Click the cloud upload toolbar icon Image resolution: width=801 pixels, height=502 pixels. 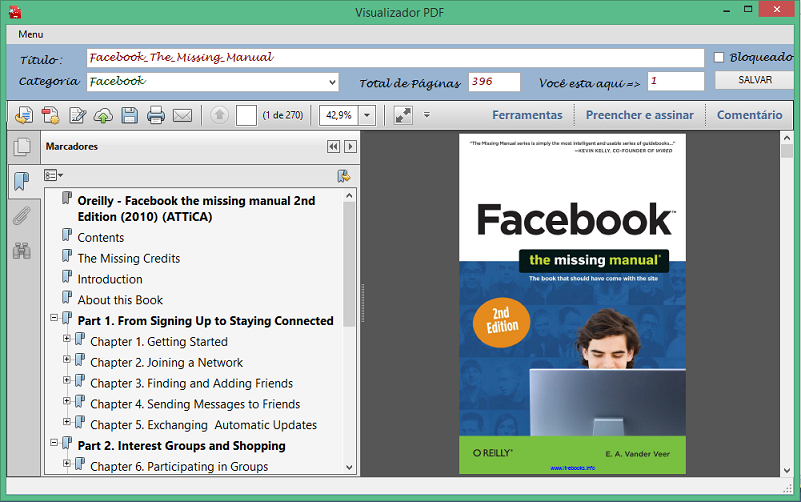tap(103, 116)
